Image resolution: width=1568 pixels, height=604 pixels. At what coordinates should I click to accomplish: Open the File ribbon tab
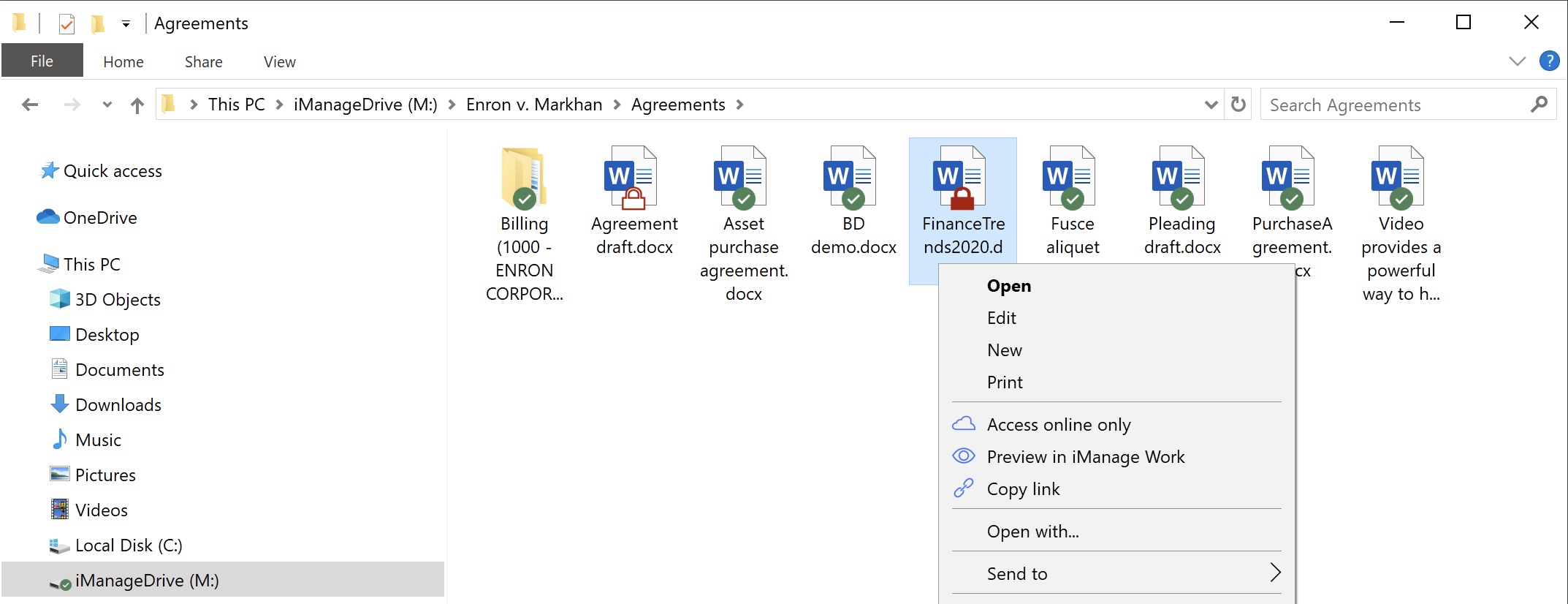[x=42, y=61]
